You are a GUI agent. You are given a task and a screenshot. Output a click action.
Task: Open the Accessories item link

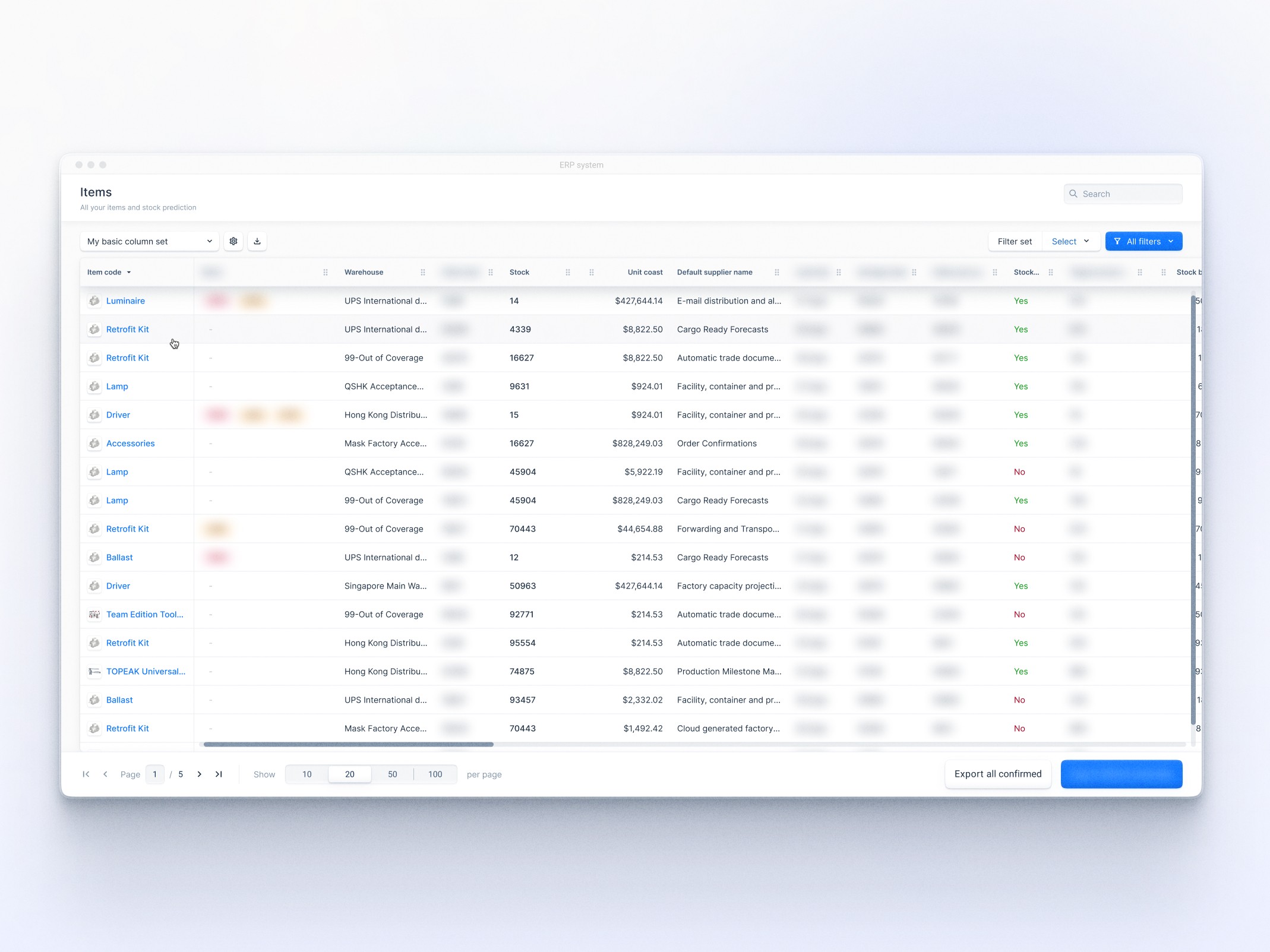coord(130,444)
